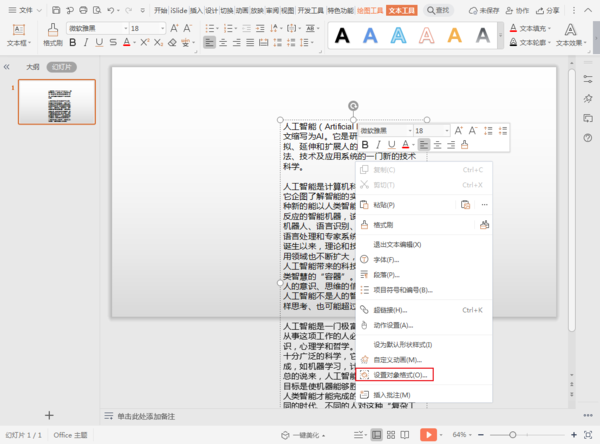Image resolution: width=600 pixels, height=444 pixels.
Task: Click Italic in the floating mini toolbar
Action: (x=379, y=145)
